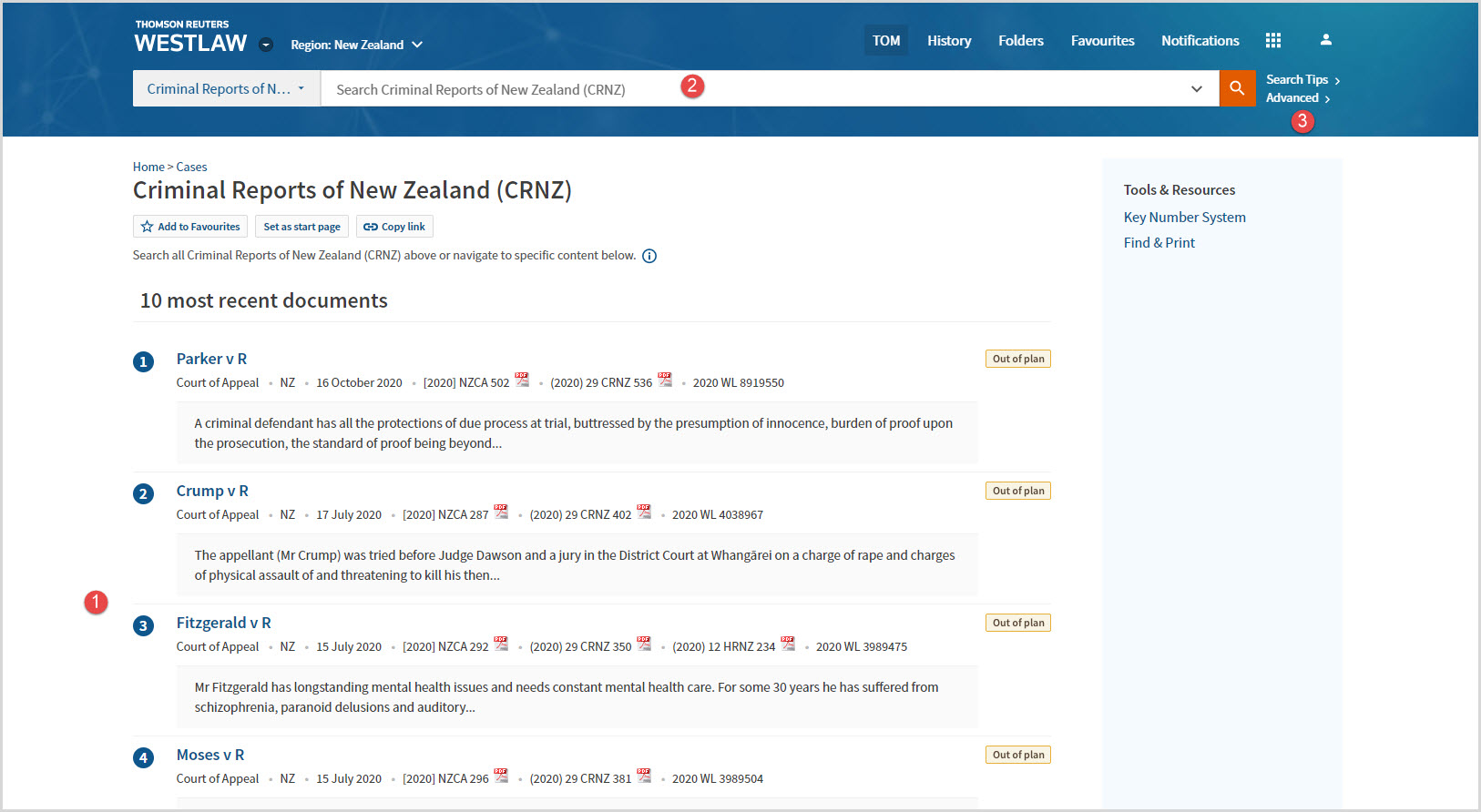Click the Thomson Reuters Westlaw logo
The width and height of the screenshot is (1481, 812).
[x=190, y=36]
